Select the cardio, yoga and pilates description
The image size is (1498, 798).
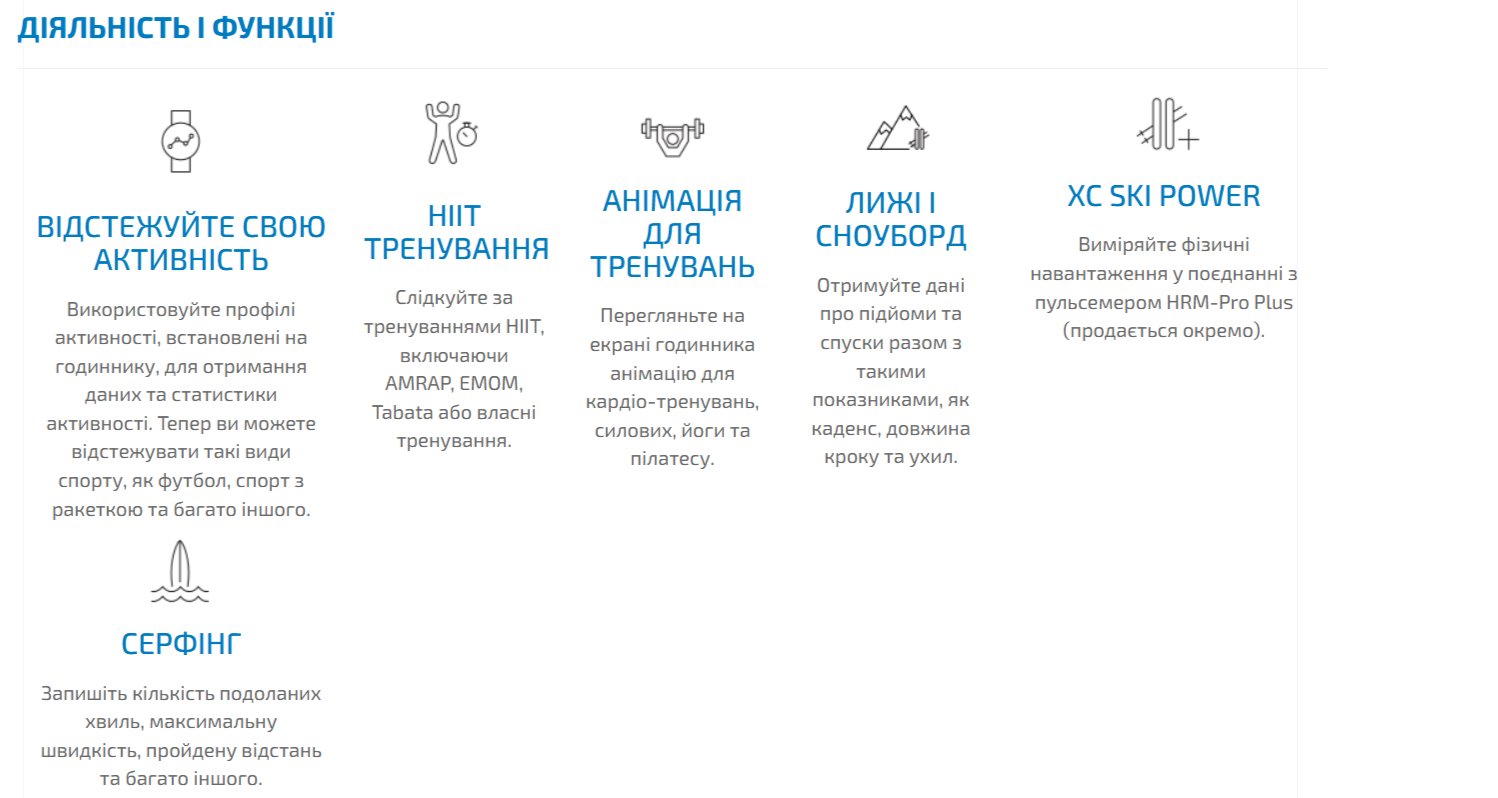coord(671,387)
